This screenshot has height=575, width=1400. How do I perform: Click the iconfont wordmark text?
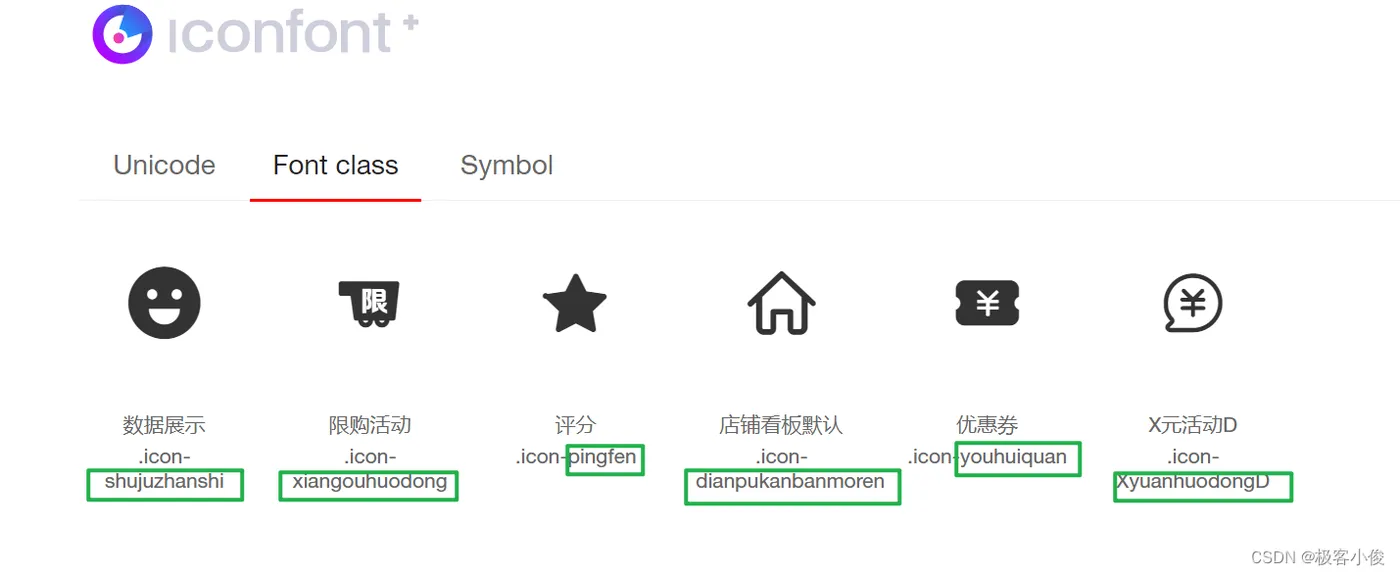pos(280,32)
